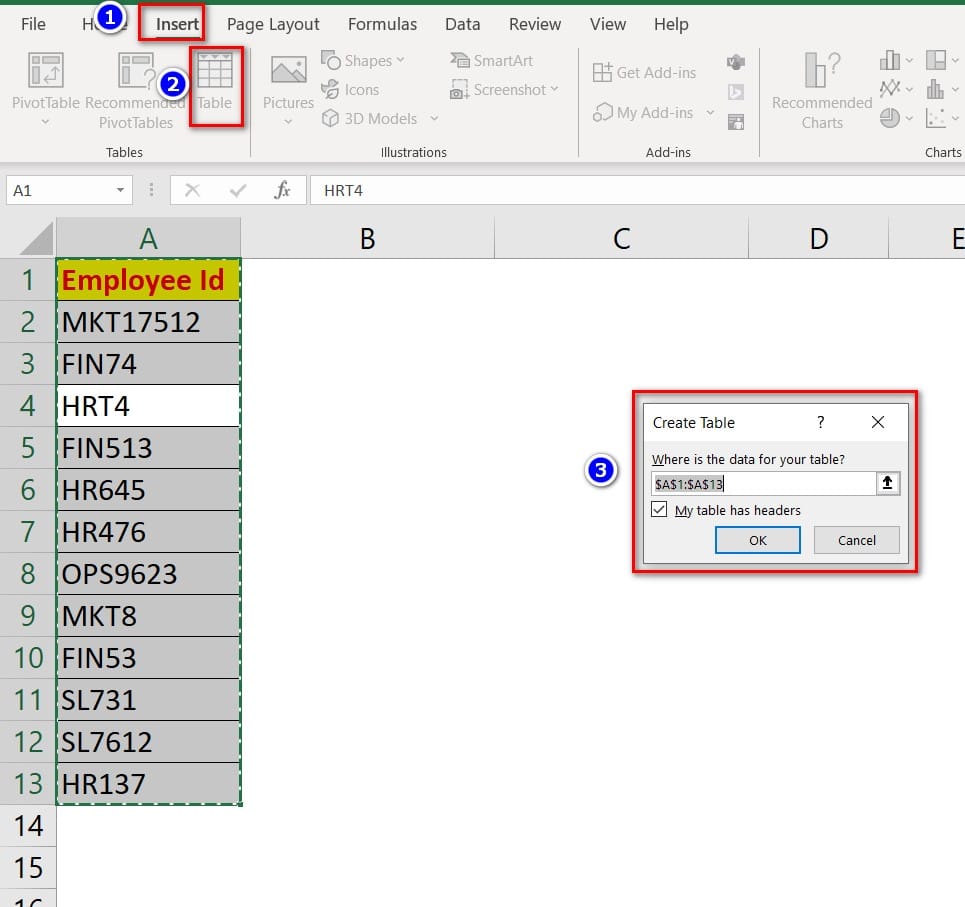Image resolution: width=965 pixels, height=907 pixels.
Task: Click the insert function fx icon
Action: coord(283,190)
